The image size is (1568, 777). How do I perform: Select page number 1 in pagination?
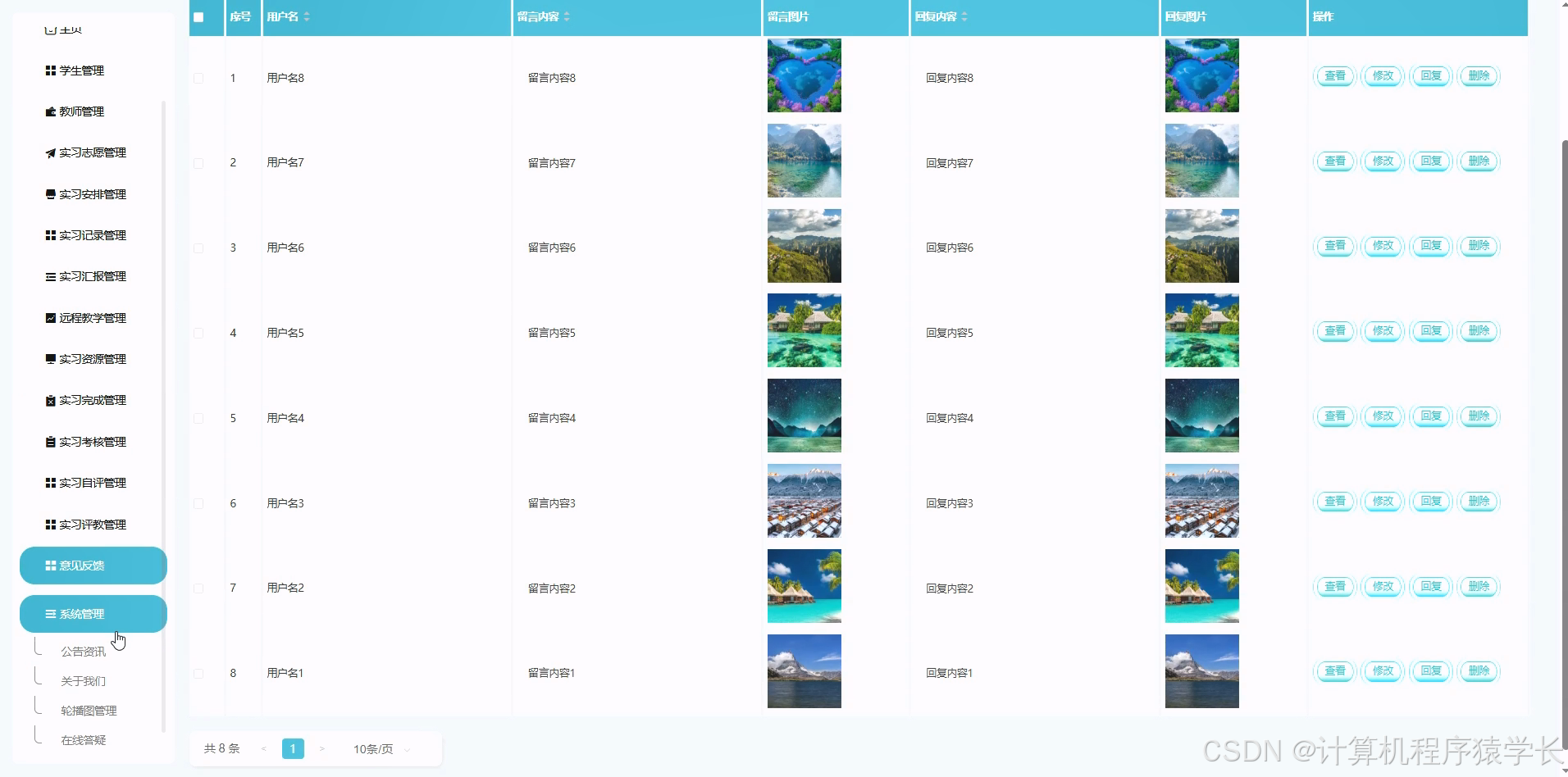coord(293,748)
